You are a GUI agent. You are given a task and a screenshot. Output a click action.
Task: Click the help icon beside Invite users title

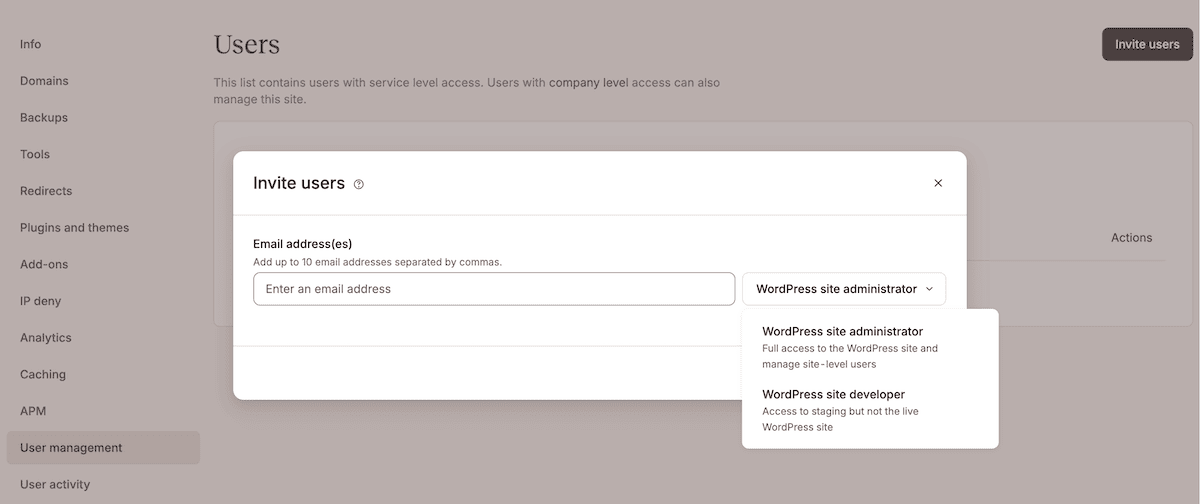[359, 184]
